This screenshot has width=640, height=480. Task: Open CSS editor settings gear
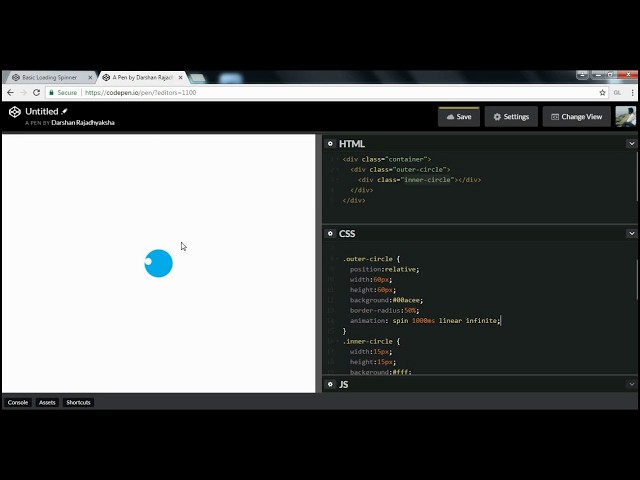(x=330, y=233)
